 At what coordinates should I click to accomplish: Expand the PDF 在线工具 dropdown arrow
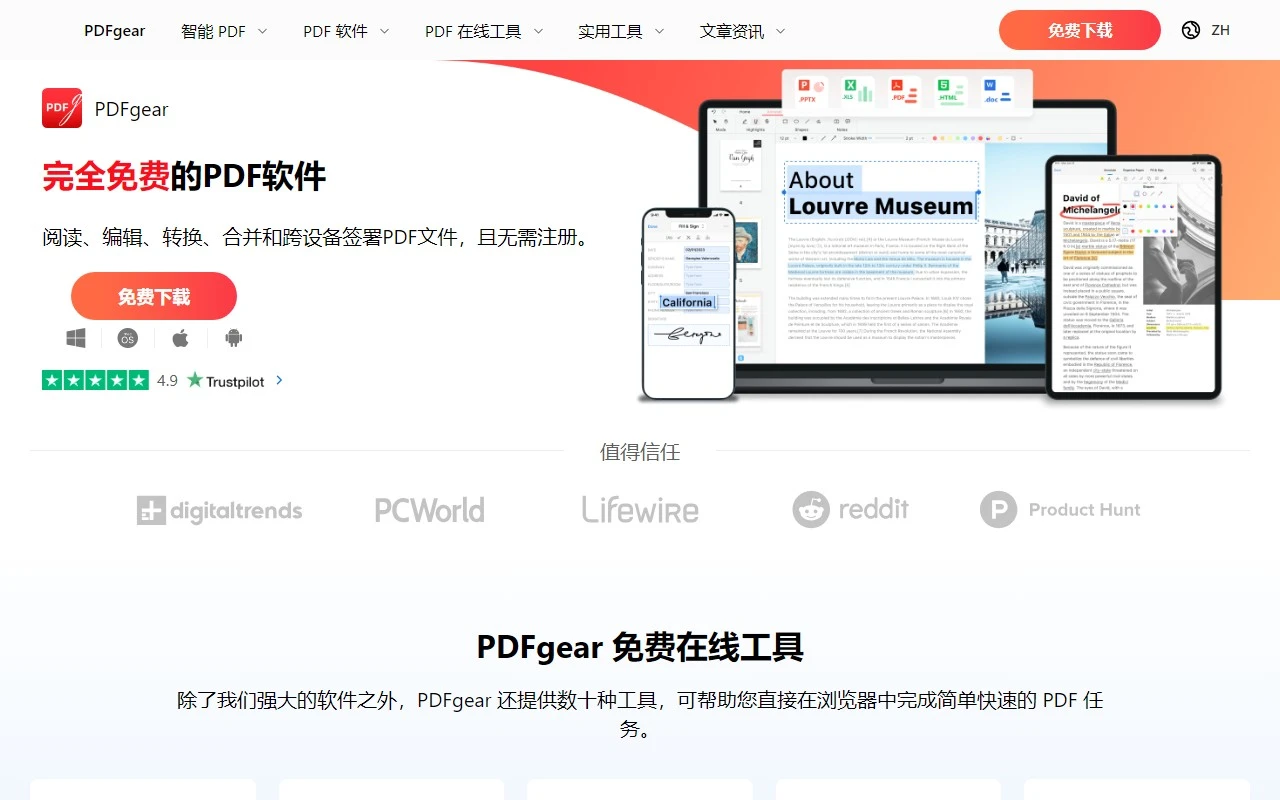pyautogui.click(x=538, y=31)
